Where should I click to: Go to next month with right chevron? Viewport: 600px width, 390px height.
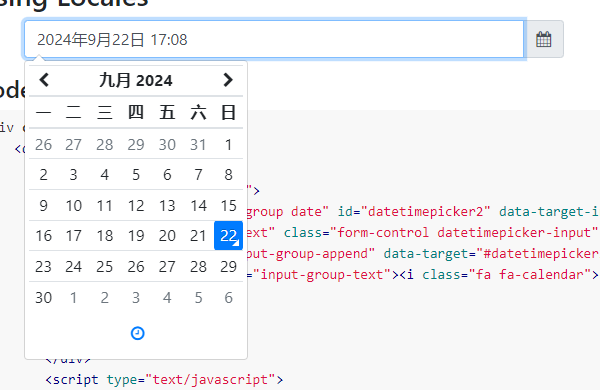click(x=228, y=80)
